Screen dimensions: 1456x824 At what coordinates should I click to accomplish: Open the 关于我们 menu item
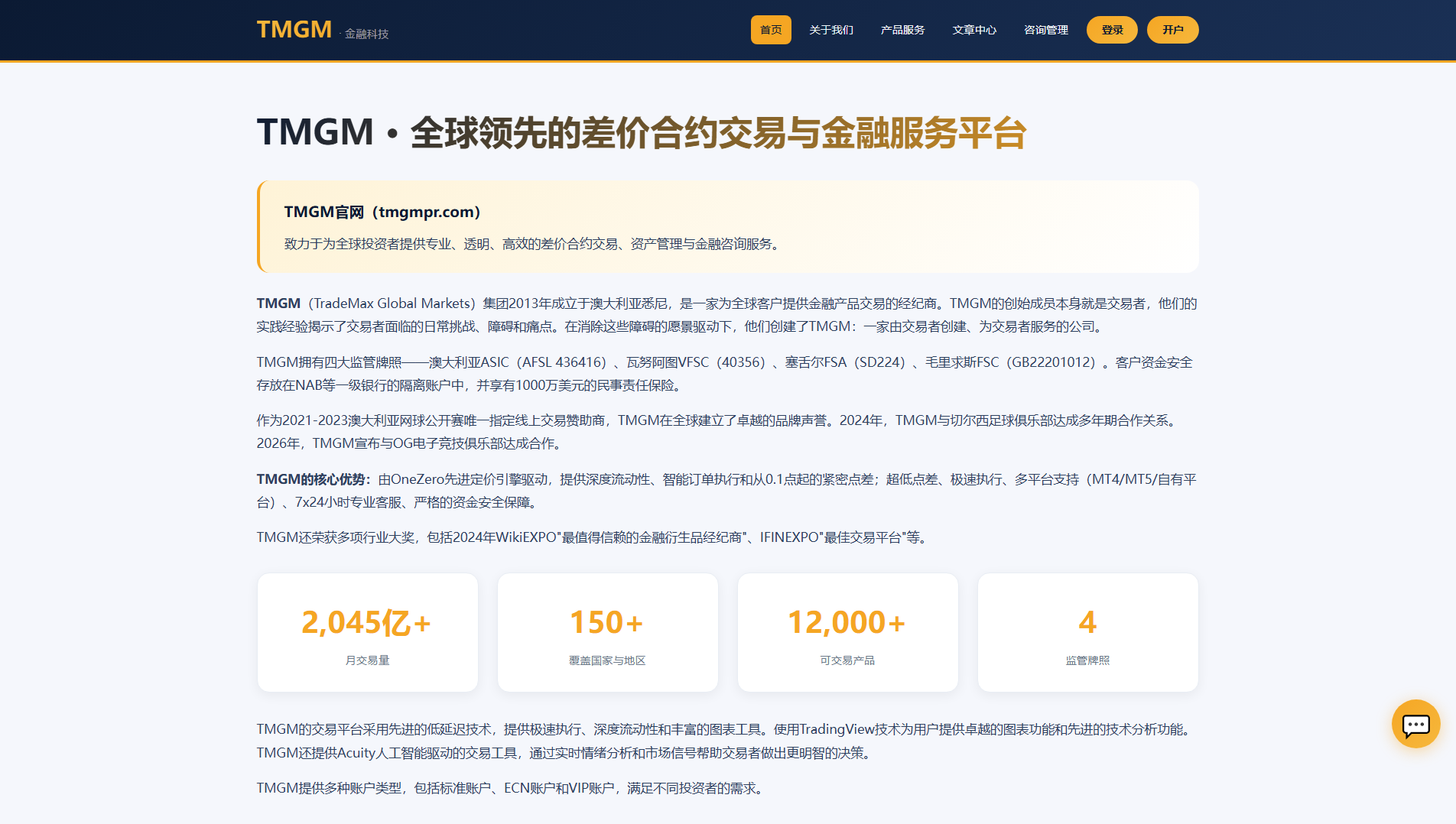(x=831, y=30)
